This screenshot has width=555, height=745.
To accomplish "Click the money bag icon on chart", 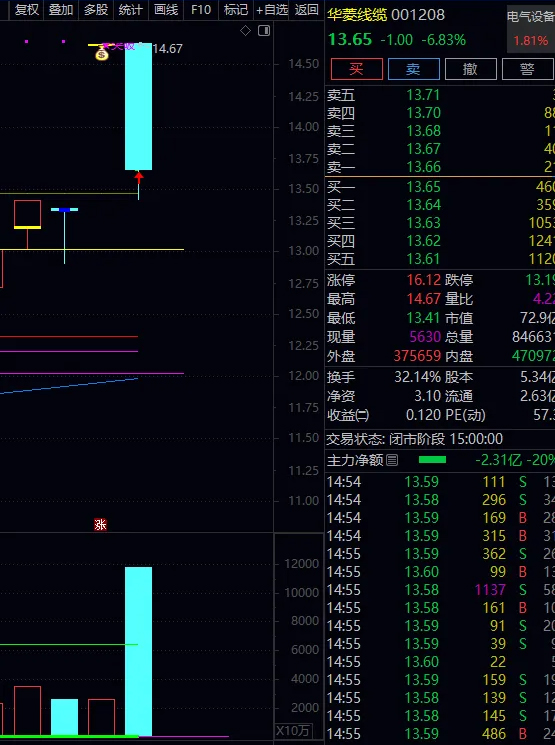I will tap(102, 54).
